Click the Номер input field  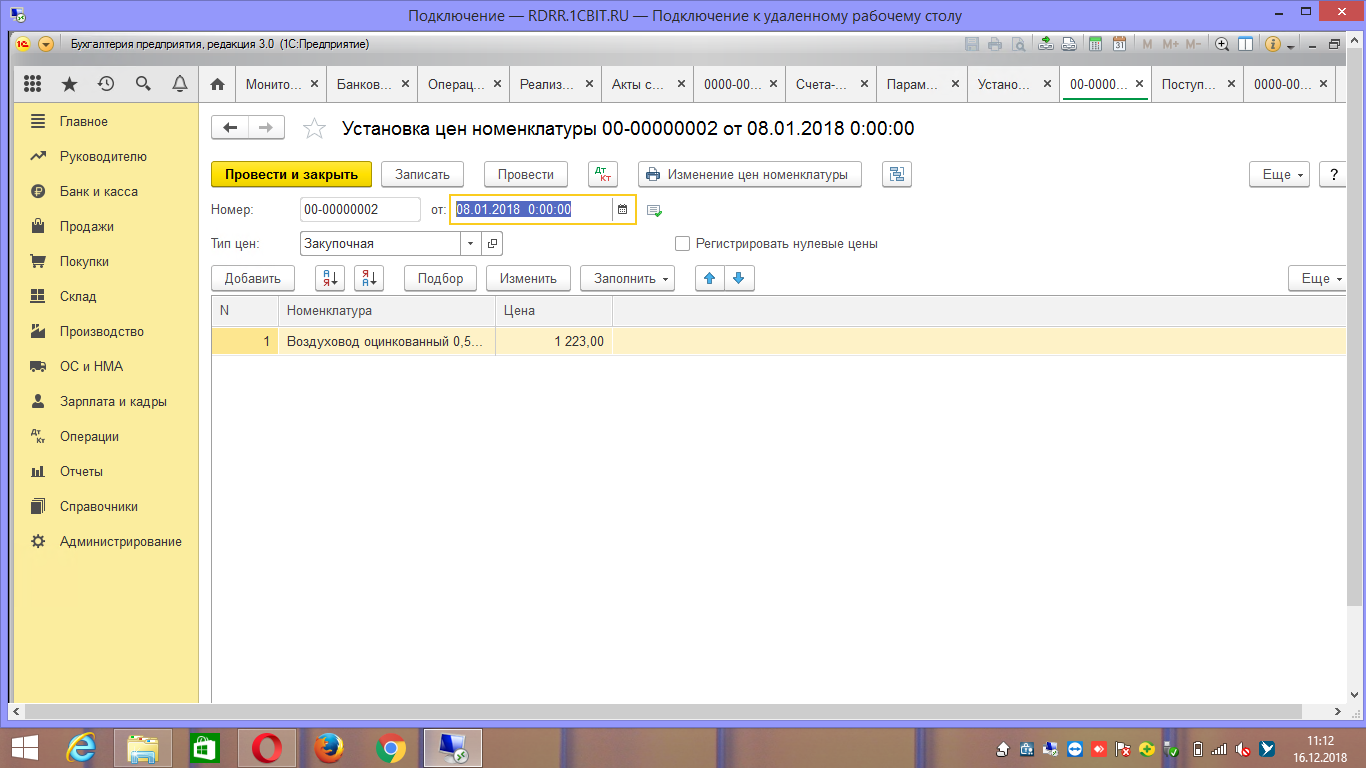point(360,209)
